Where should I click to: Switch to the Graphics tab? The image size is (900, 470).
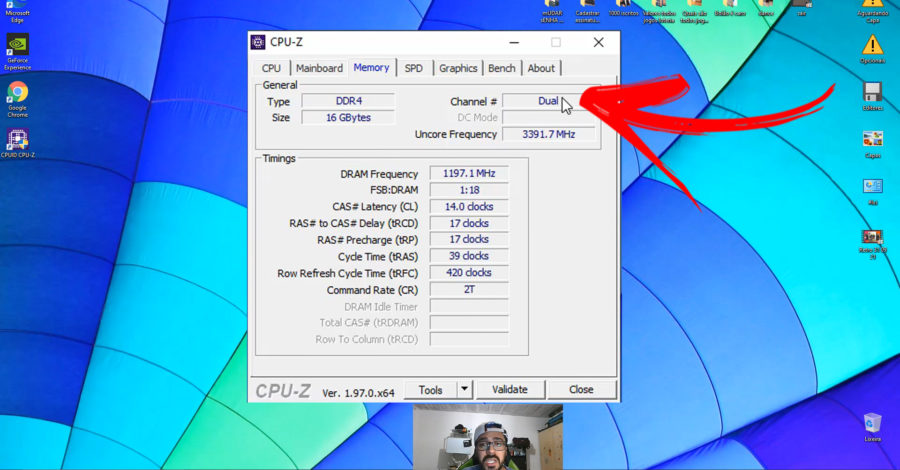point(458,68)
